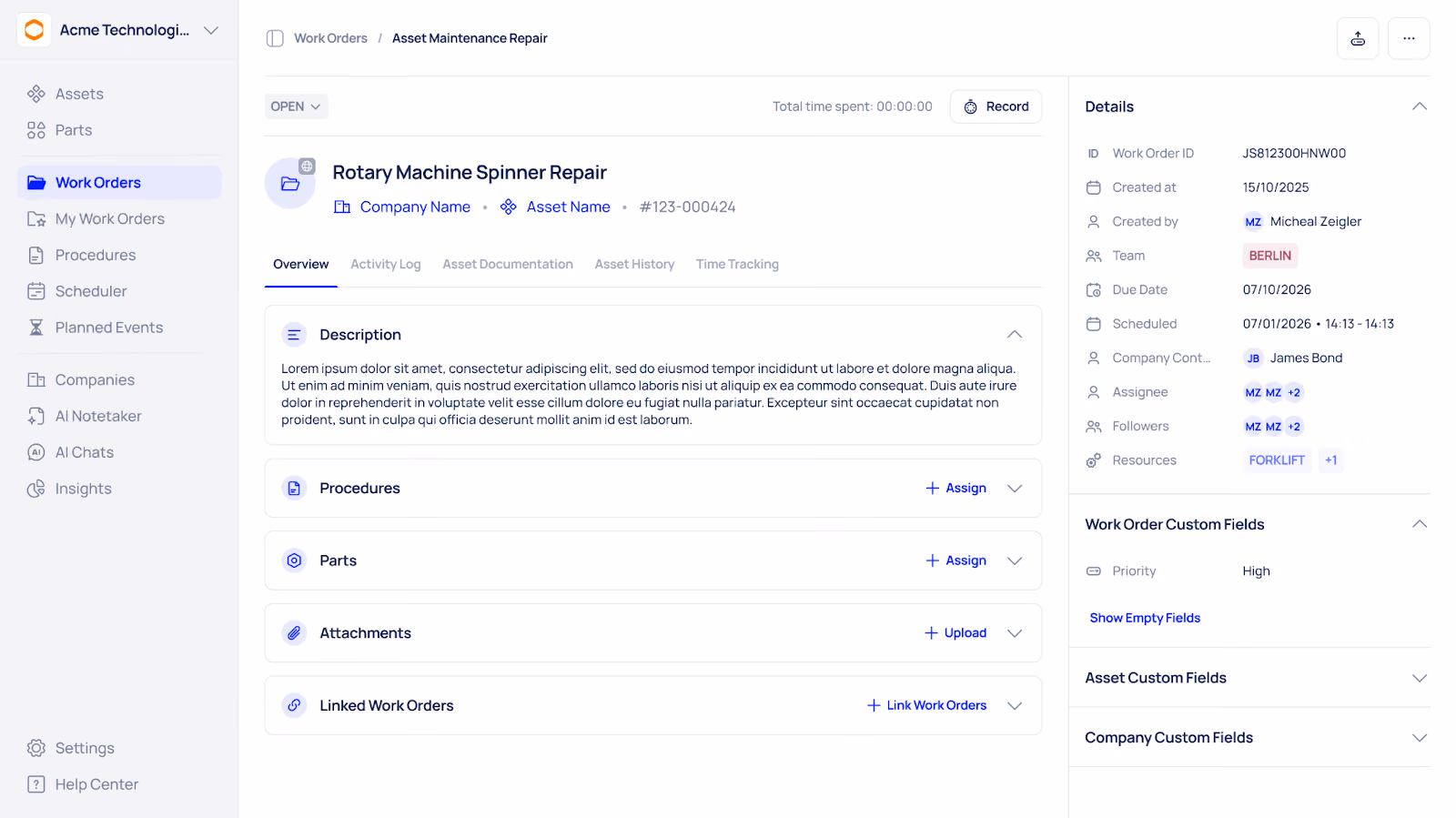Click Link Work Orders
1456x818 pixels.
(x=926, y=705)
